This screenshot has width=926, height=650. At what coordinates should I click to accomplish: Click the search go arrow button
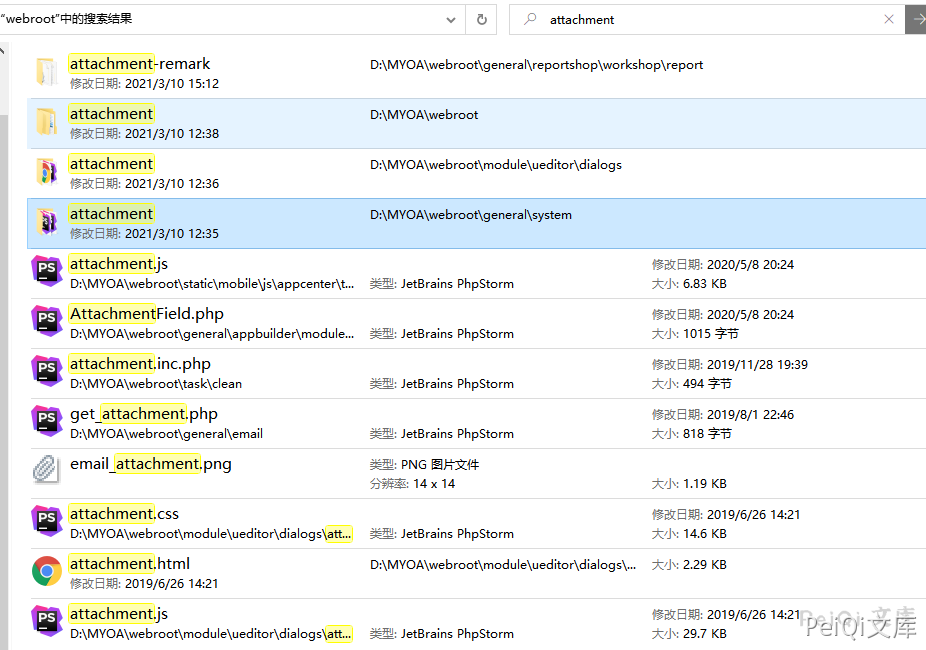(916, 19)
